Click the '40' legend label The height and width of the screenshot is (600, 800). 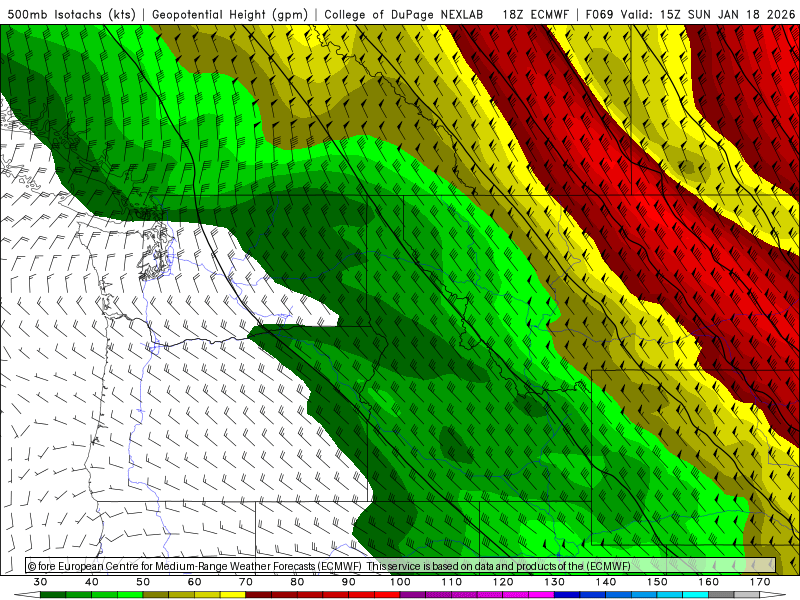pos(92,582)
